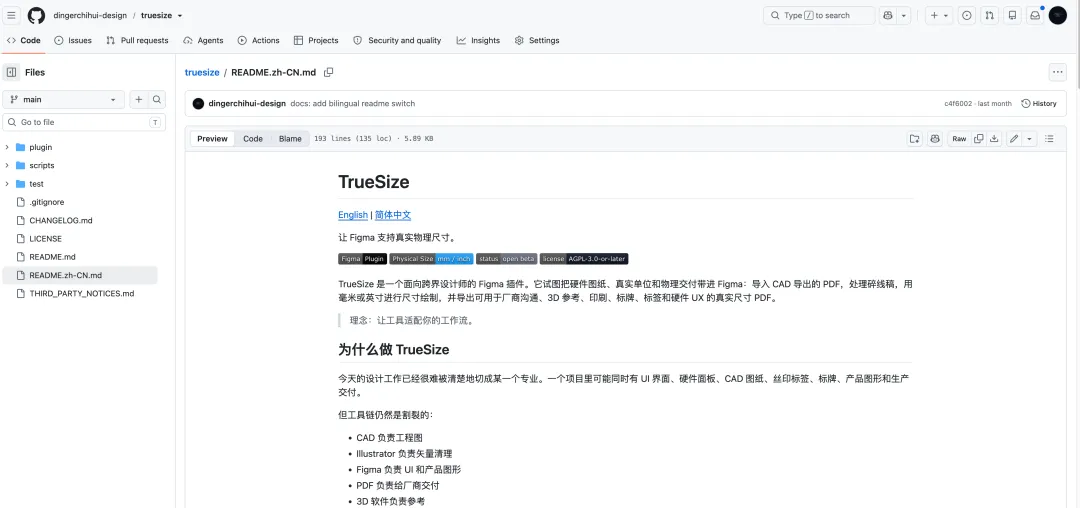Switch to Preview view
This screenshot has height=508, width=1080.
click(x=212, y=138)
